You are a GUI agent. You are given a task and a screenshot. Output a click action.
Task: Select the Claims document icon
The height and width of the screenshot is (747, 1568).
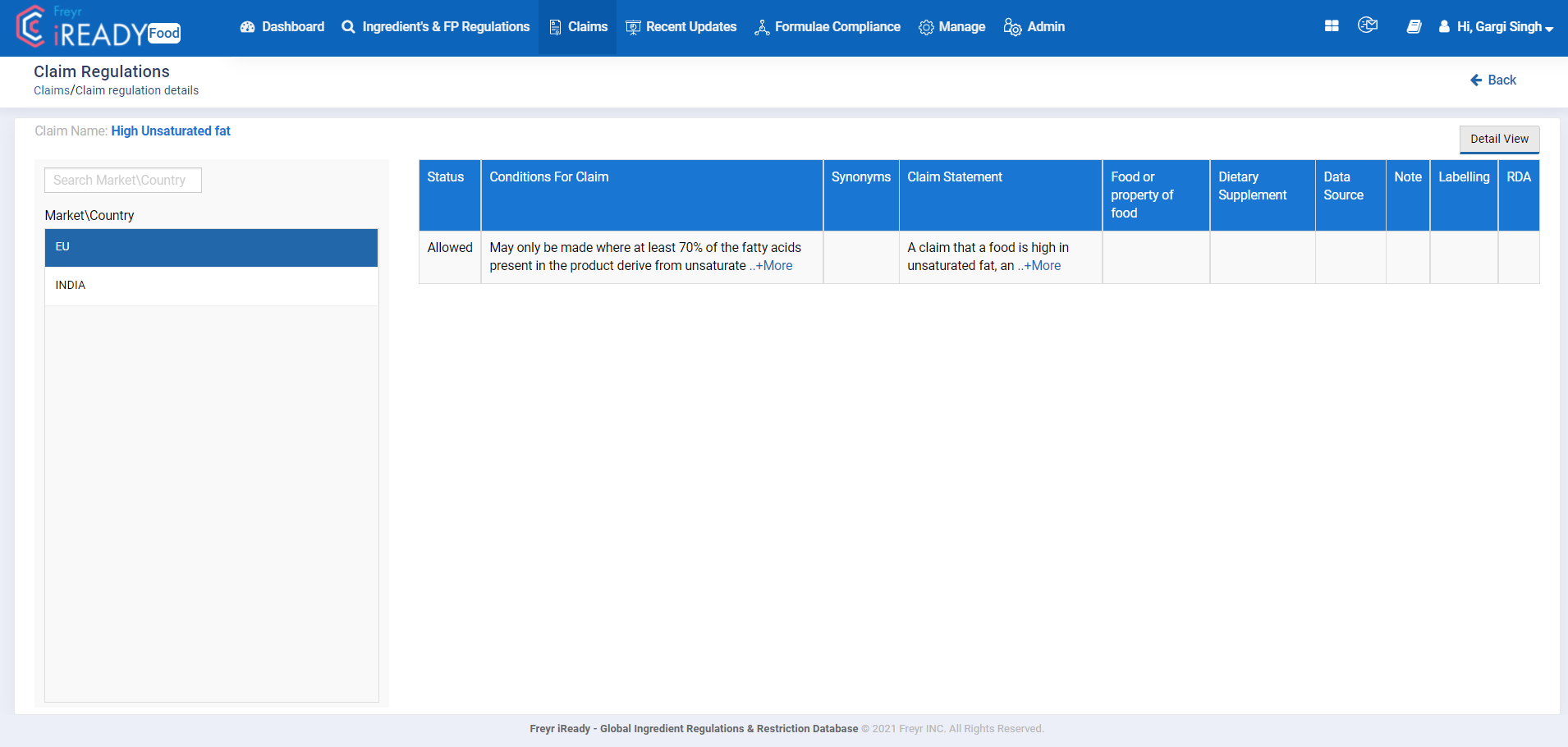point(555,26)
